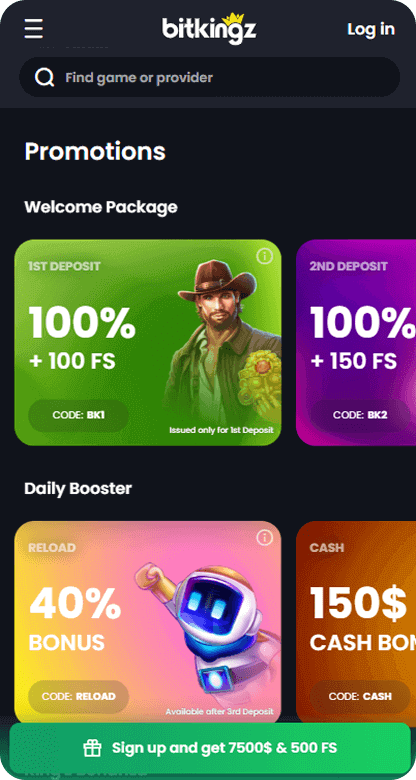Screen dimensions: 416x780
Task: Open the 1st Deposit 100% bonus card
Action: [148, 343]
